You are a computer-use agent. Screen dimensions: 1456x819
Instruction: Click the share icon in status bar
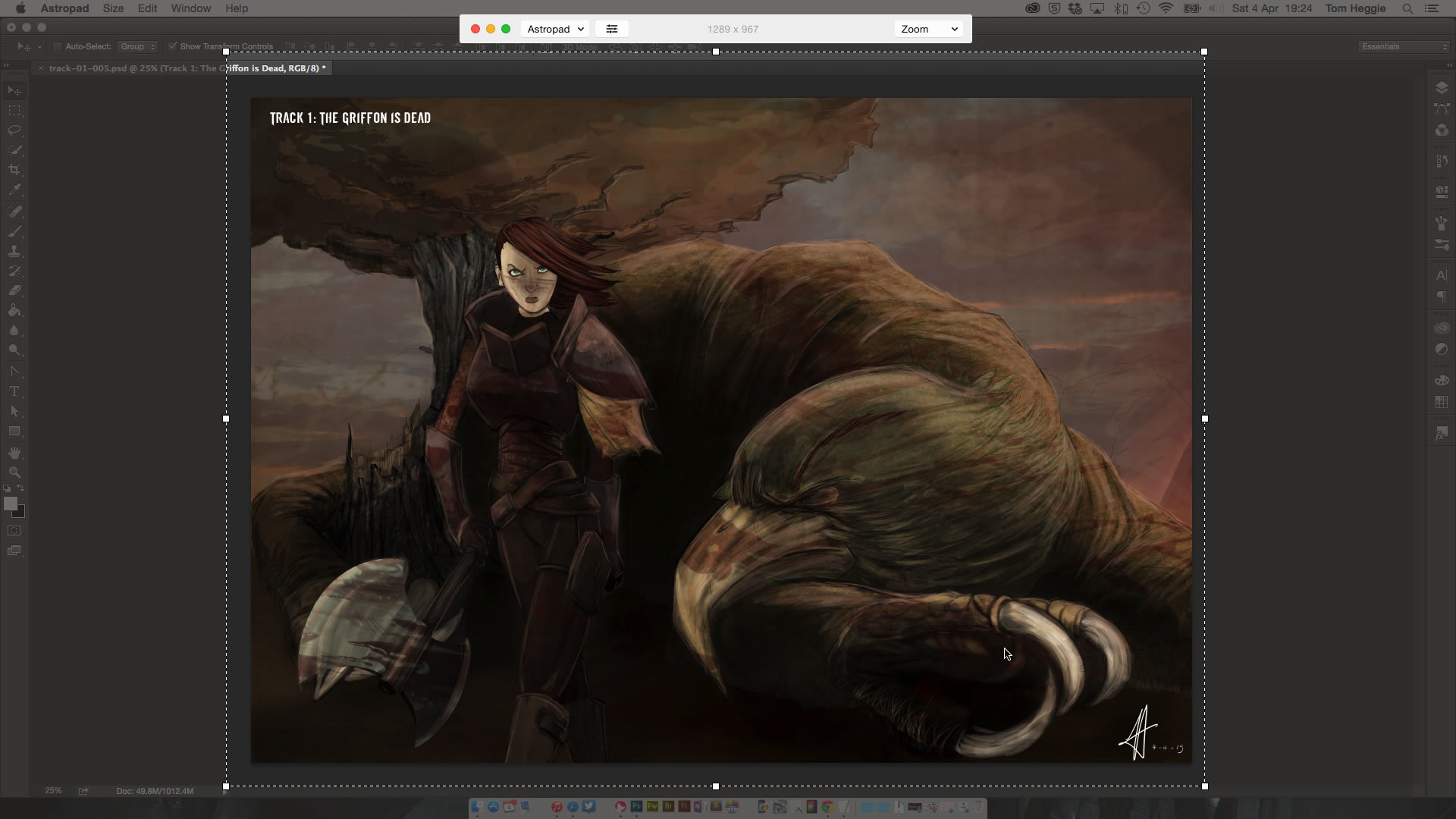point(83,791)
